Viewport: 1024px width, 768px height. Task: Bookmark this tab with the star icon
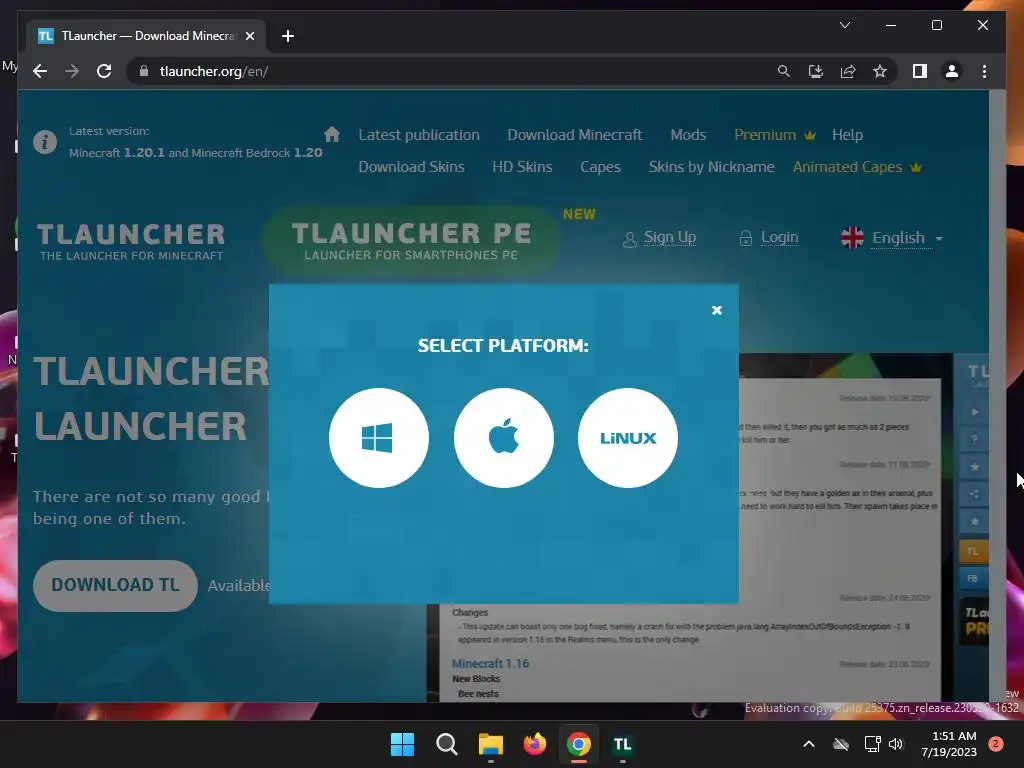pyautogui.click(x=880, y=71)
